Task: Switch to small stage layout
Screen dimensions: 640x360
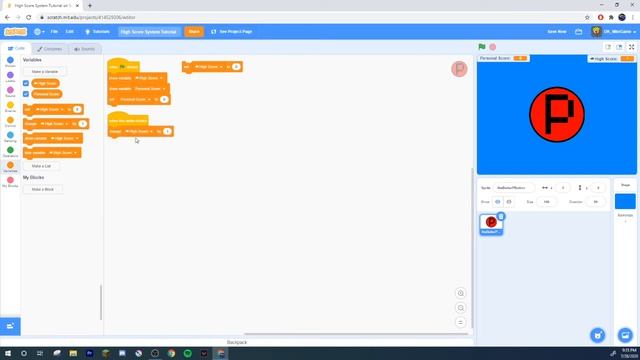Action: (x=608, y=47)
